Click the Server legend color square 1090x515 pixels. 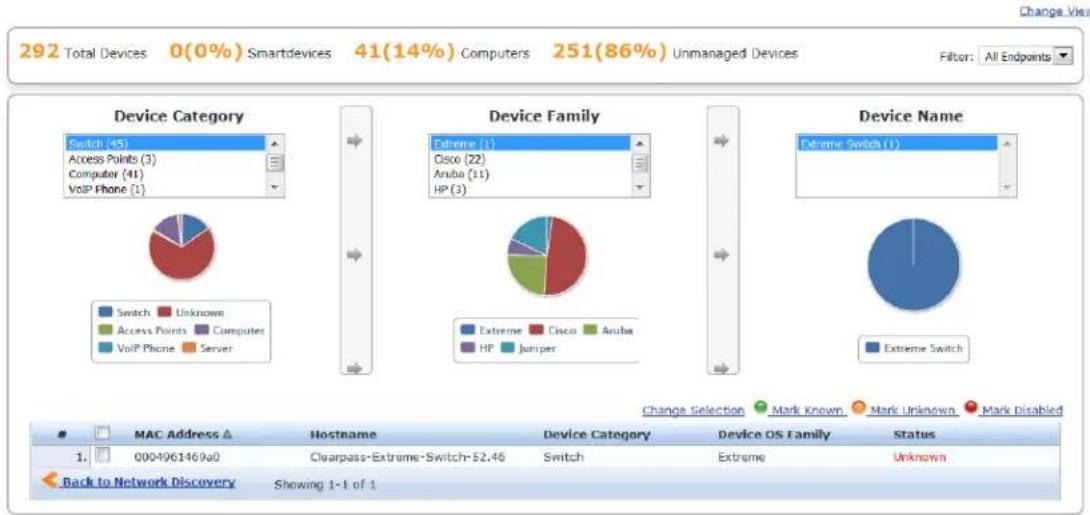pyautogui.click(x=189, y=348)
